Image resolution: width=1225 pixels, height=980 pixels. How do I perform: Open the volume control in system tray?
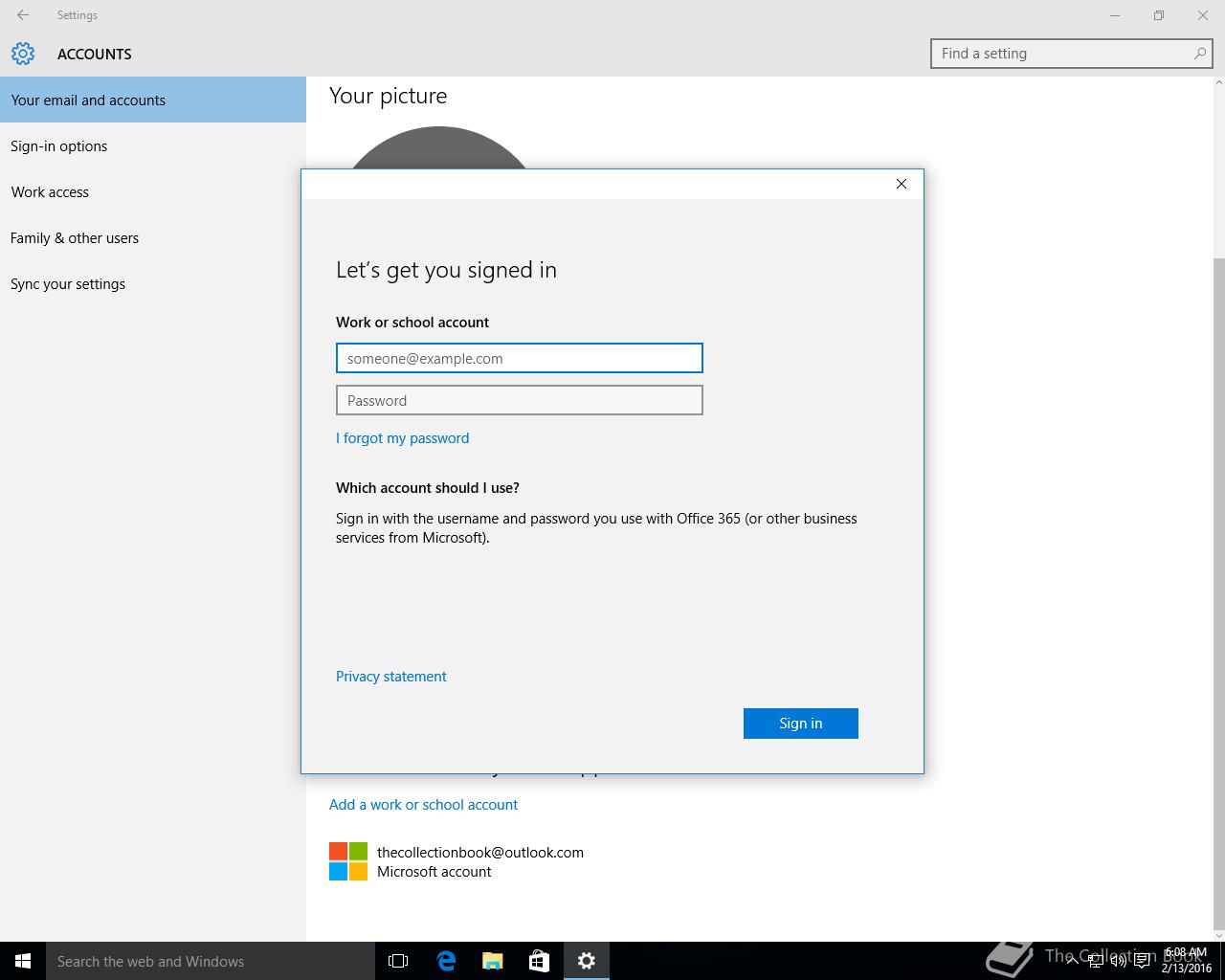pos(1118,961)
